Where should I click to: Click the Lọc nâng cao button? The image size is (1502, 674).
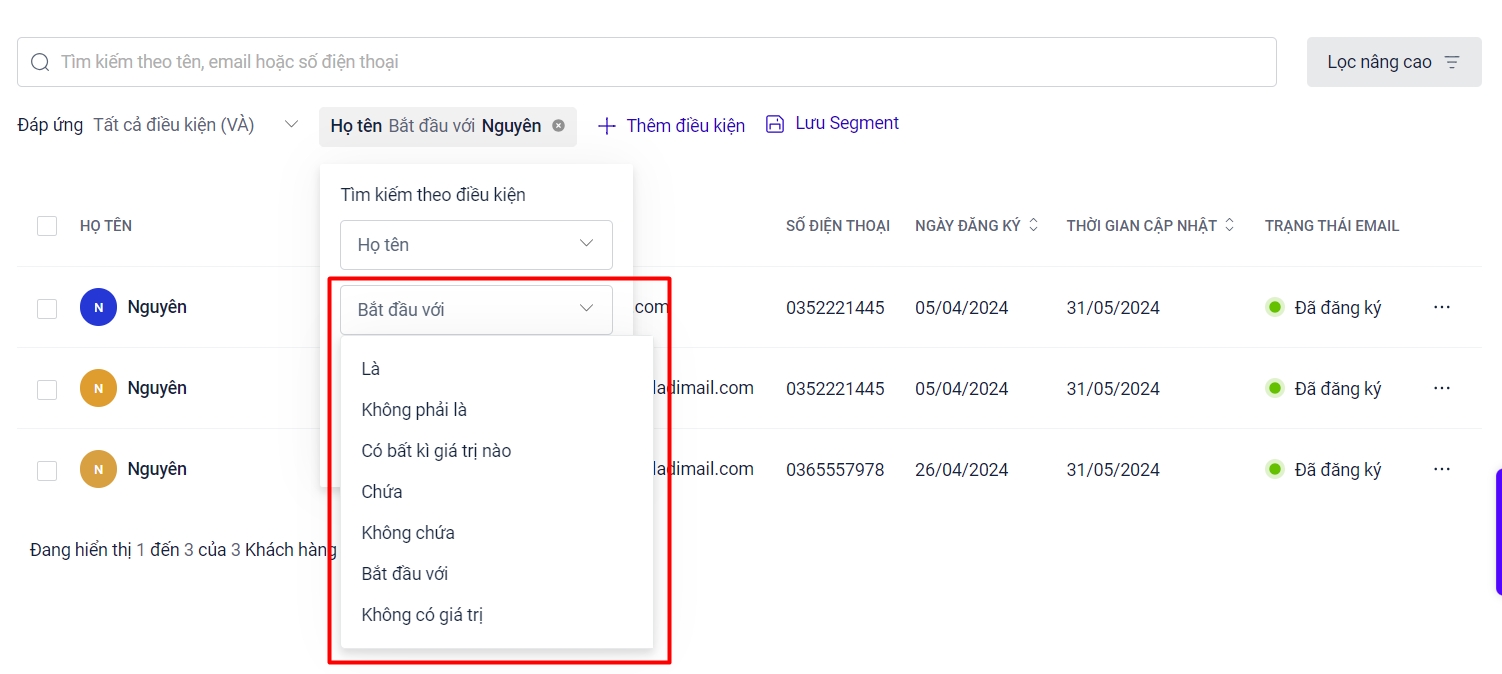pyautogui.click(x=1393, y=62)
